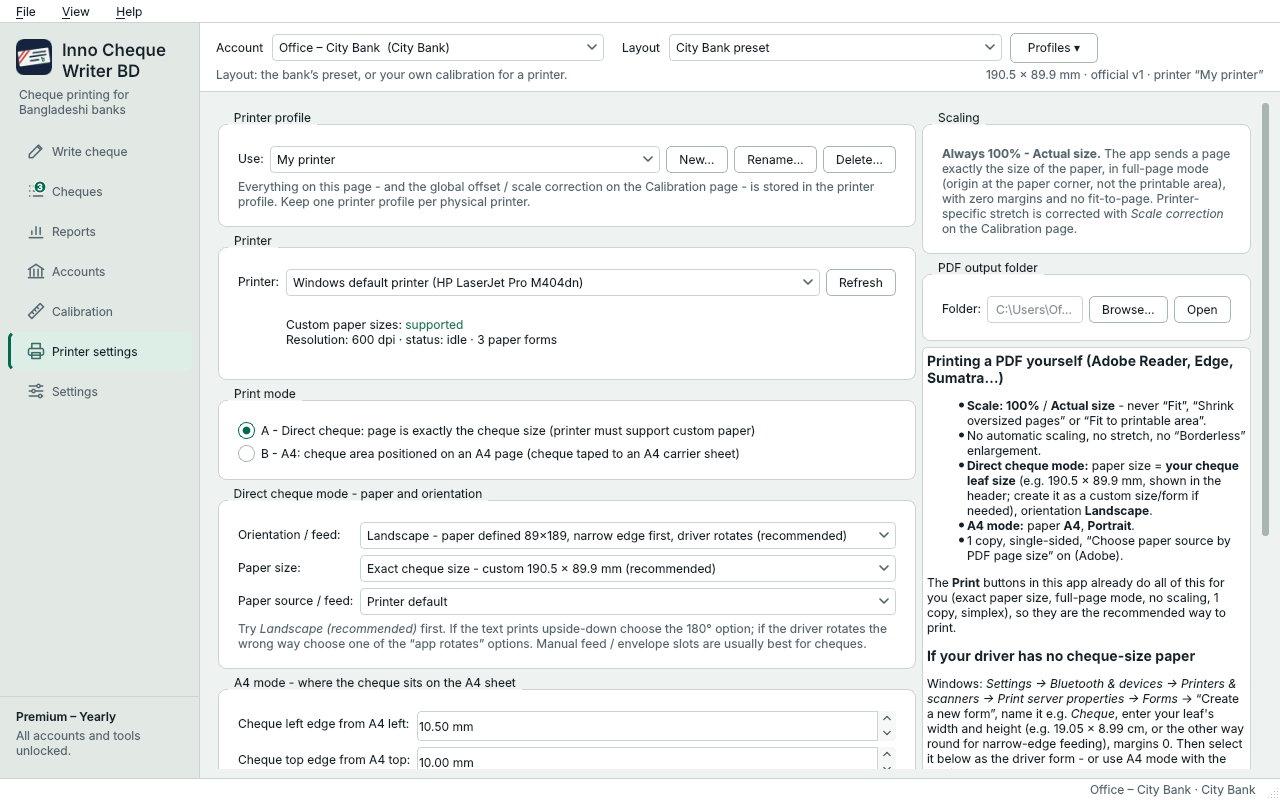Viewport: 1280px width, 800px height.
Task: Go to the Settings page
Action: tap(100, 392)
